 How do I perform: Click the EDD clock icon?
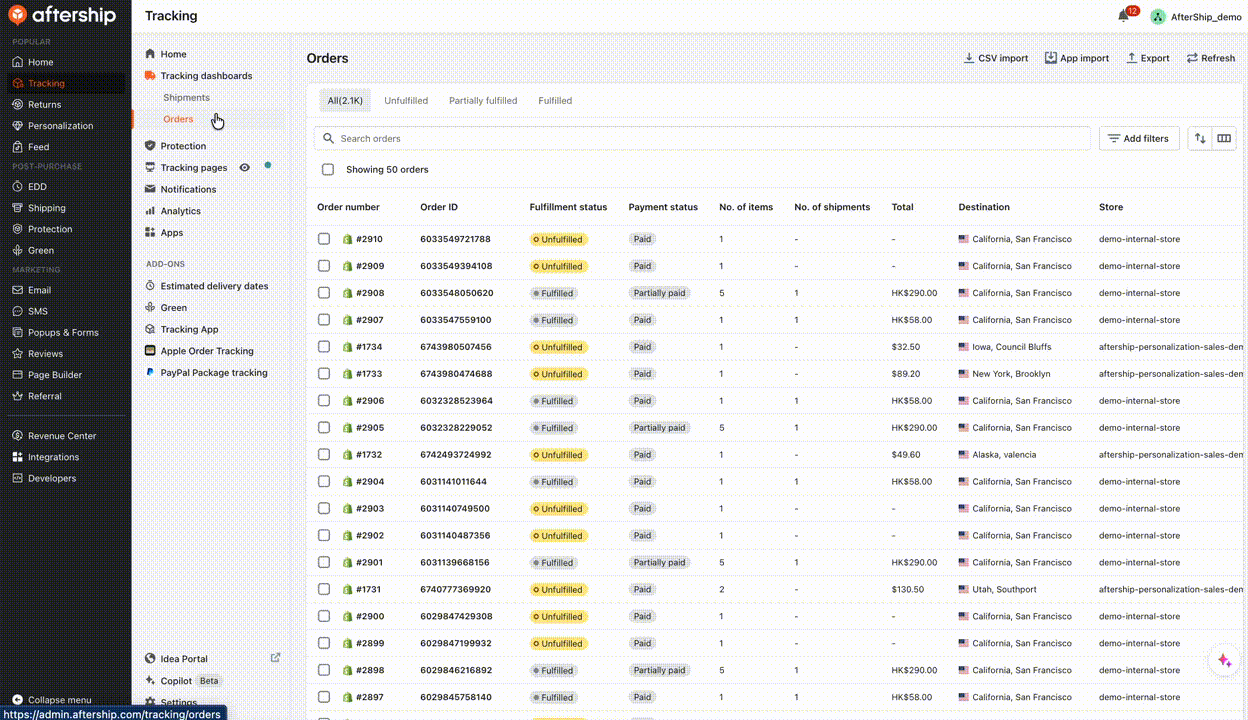point(18,187)
